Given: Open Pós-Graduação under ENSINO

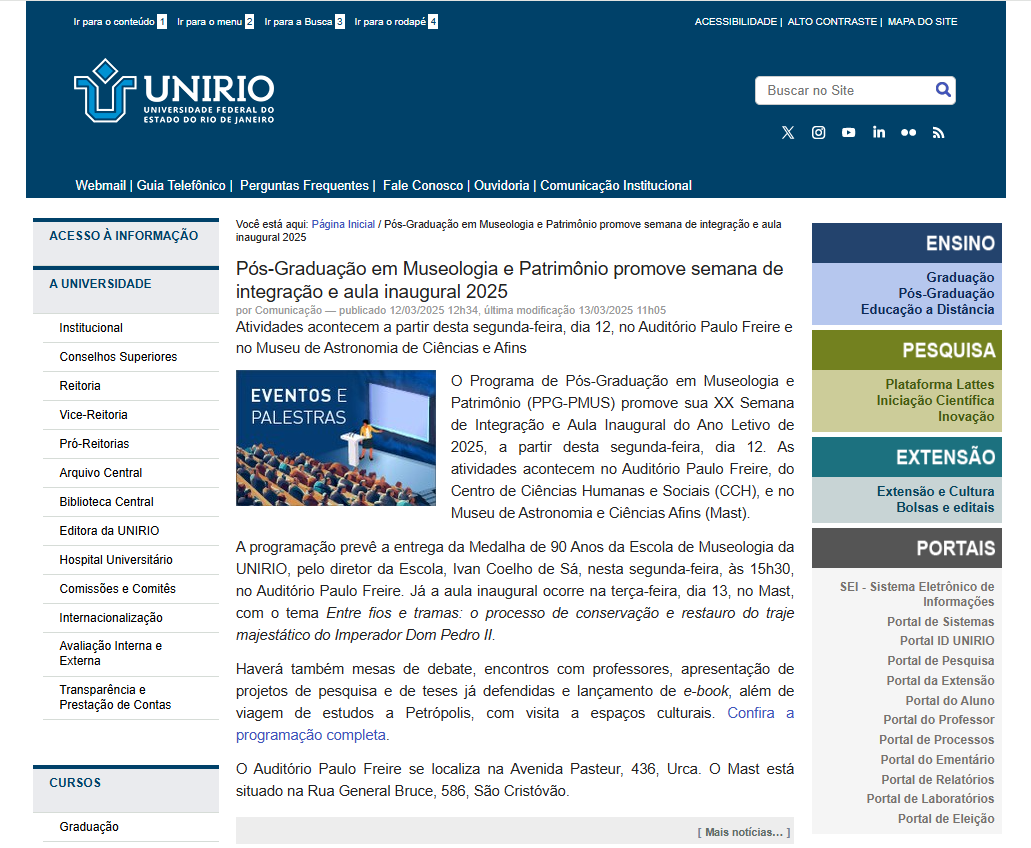Looking at the screenshot, I should pyautogui.click(x=946, y=293).
